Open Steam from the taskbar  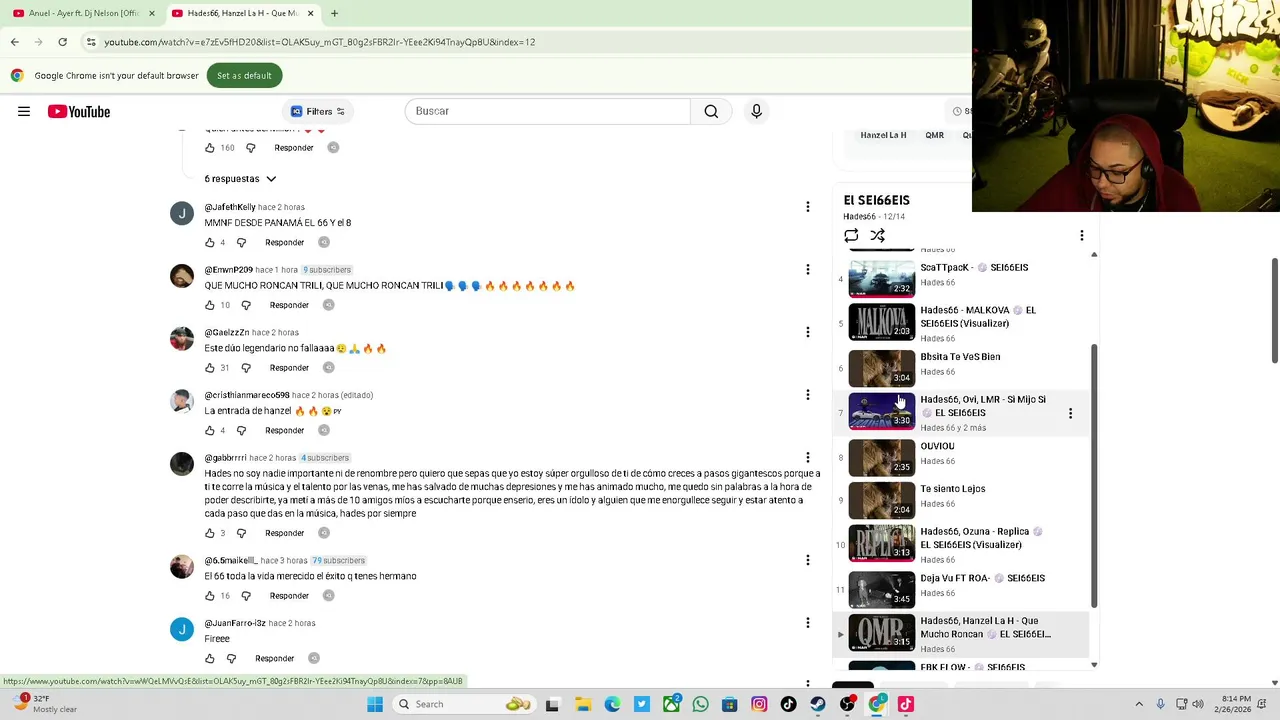point(818,704)
